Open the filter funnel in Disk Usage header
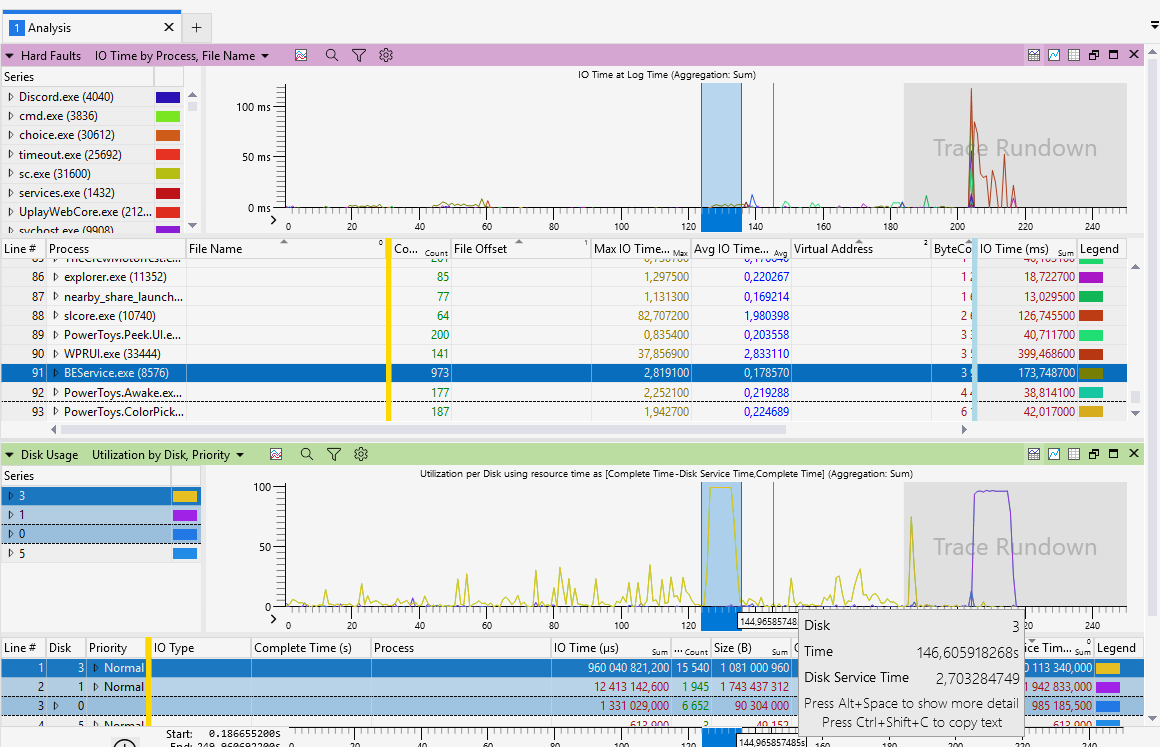 point(334,454)
